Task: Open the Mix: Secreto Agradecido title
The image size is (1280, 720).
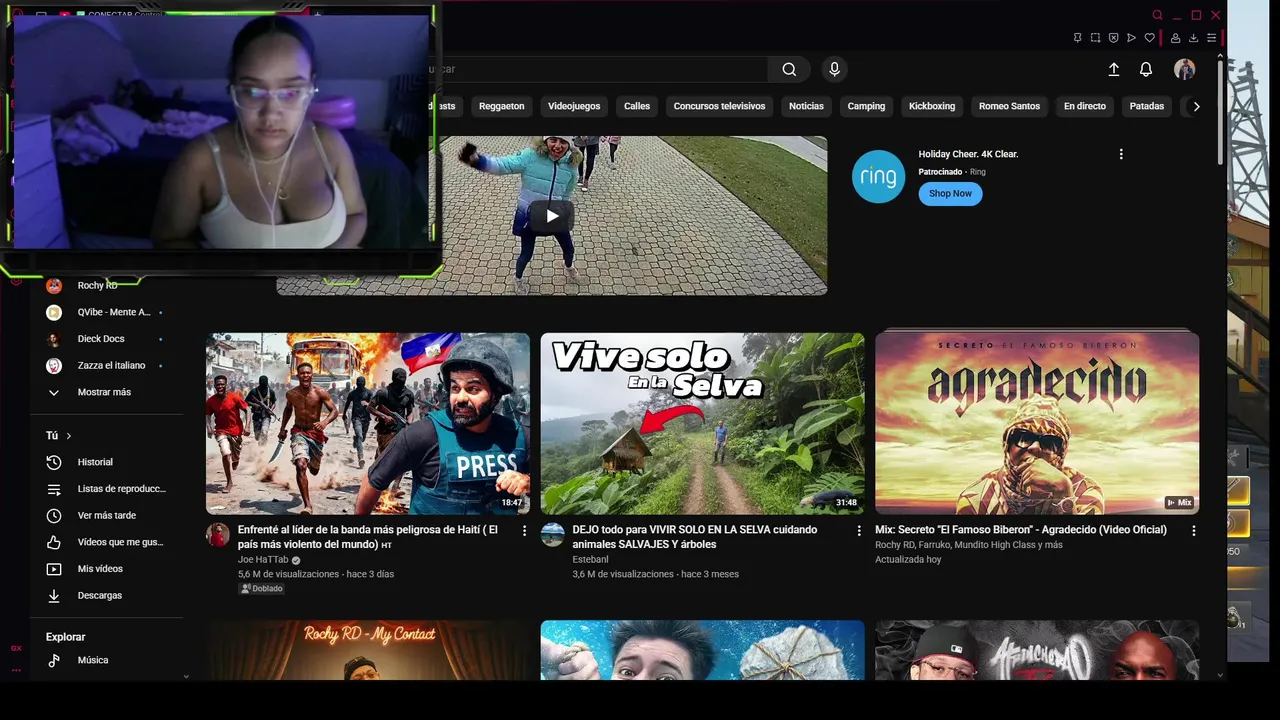Action: pyautogui.click(x=1021, y=530)
